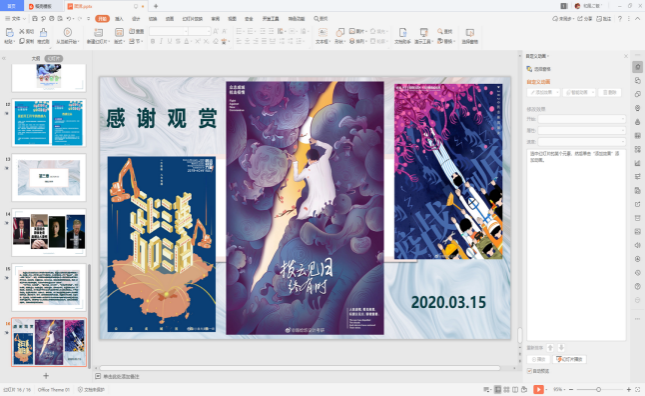Expand the zoom percentage dropdown
Image resolution: width=645 pixels, height=396 pixels.
click(x=559, y=389)
